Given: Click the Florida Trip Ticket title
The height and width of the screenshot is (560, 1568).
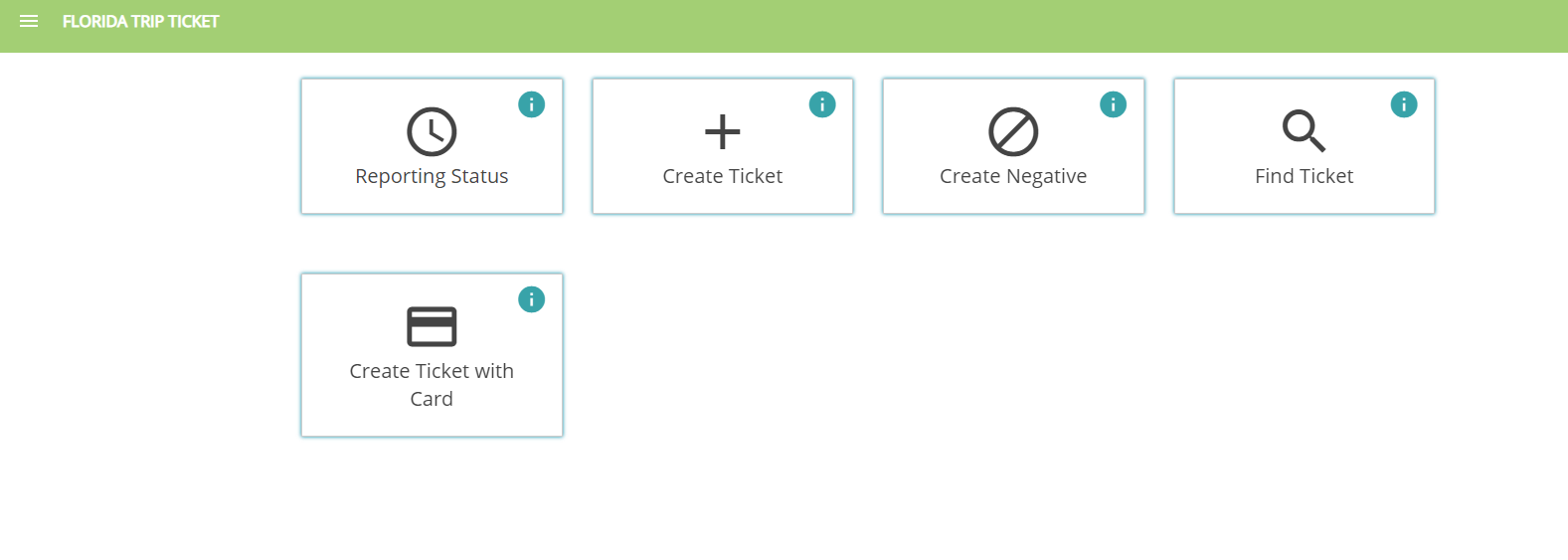Looking at the screenshot, I should click(140, 21).
